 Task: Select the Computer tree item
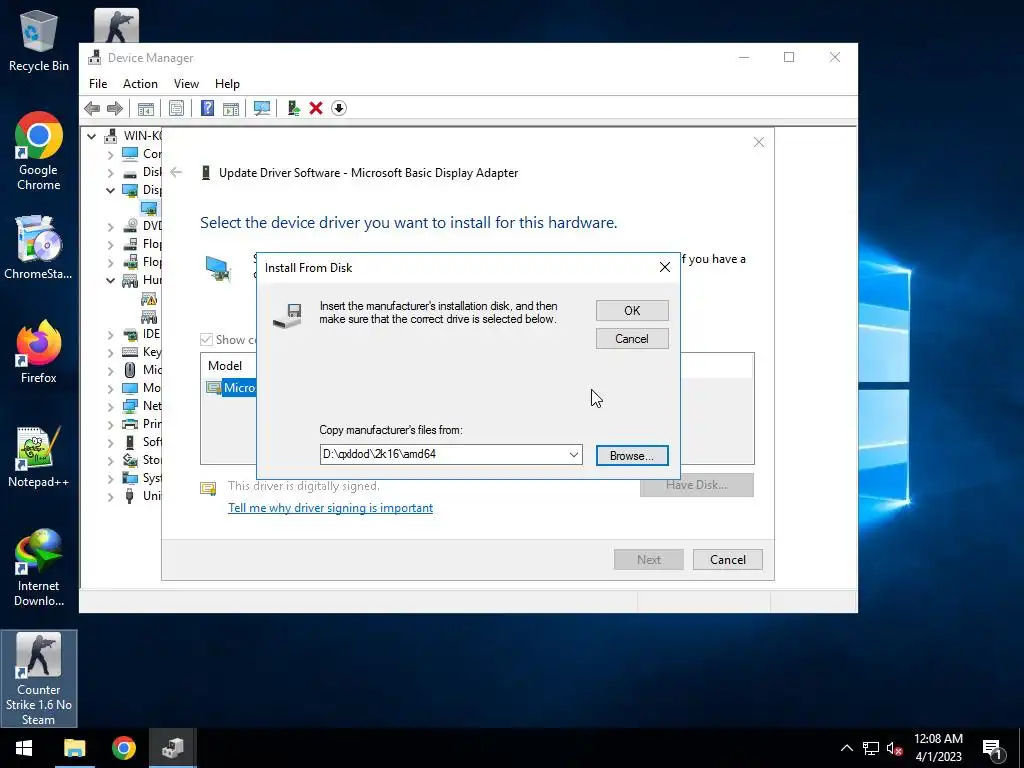point(142,153)
